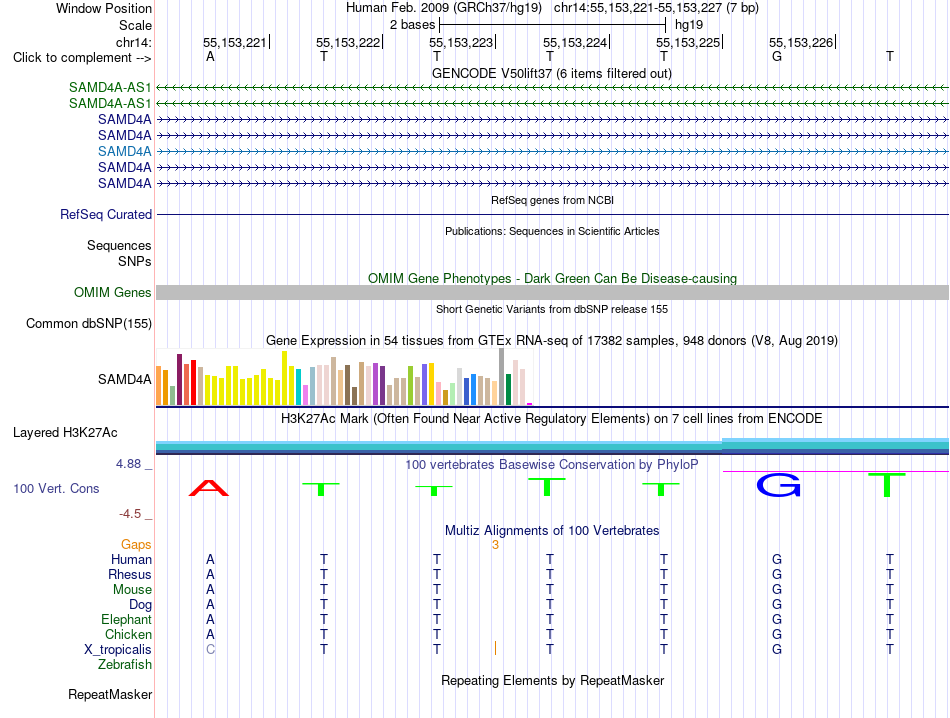Click the RepeatMasker track label
950x718 pixels.
[x=110, y=694]
